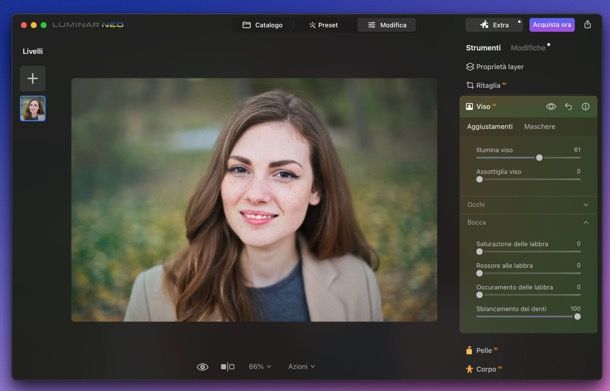Click the Illumina viso value 61
Image resolution: width=610 pixels, height=391 pixels.
577,150
